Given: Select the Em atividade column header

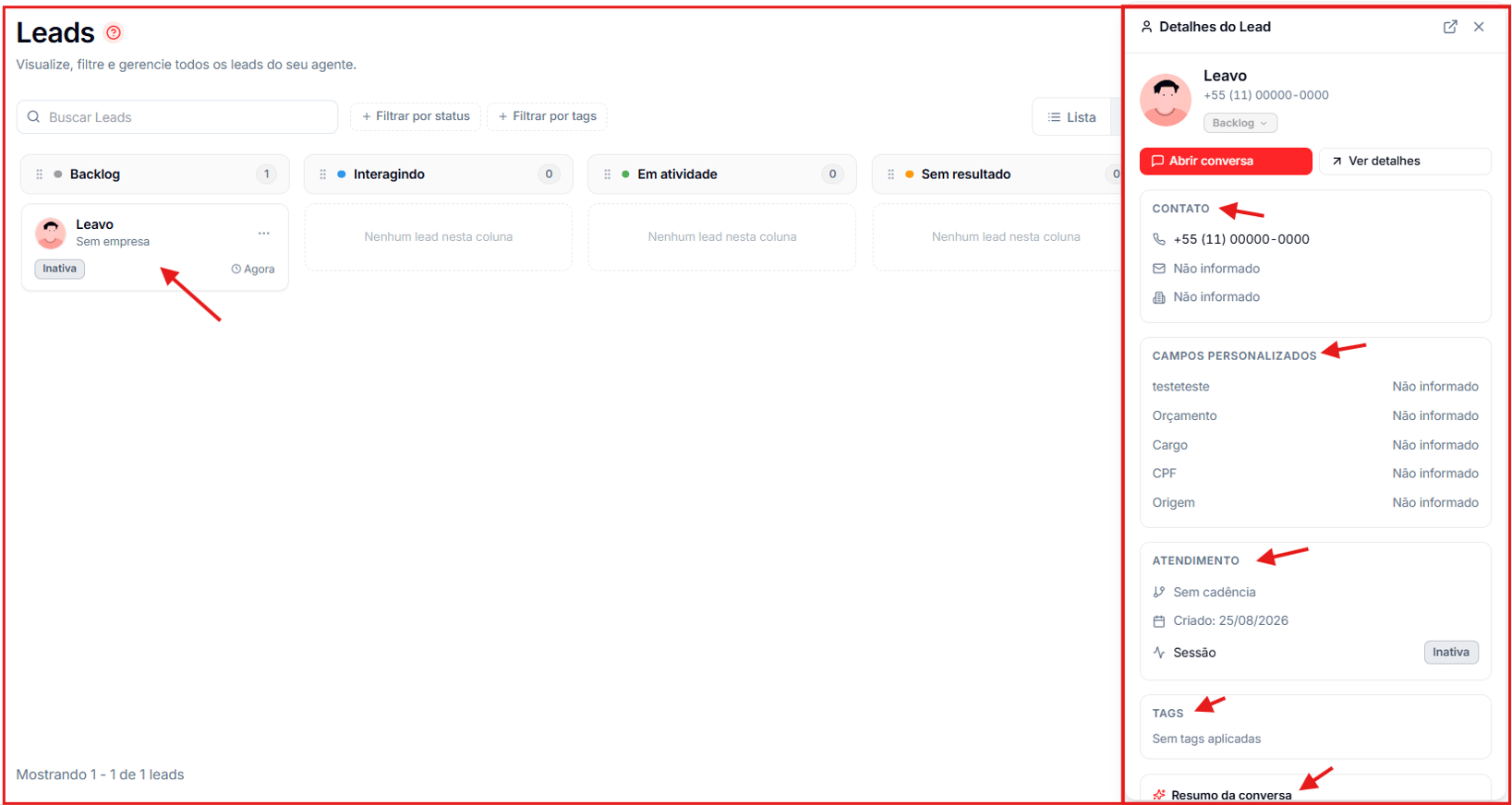Looking at the screenshot, I should pos(722,174).
